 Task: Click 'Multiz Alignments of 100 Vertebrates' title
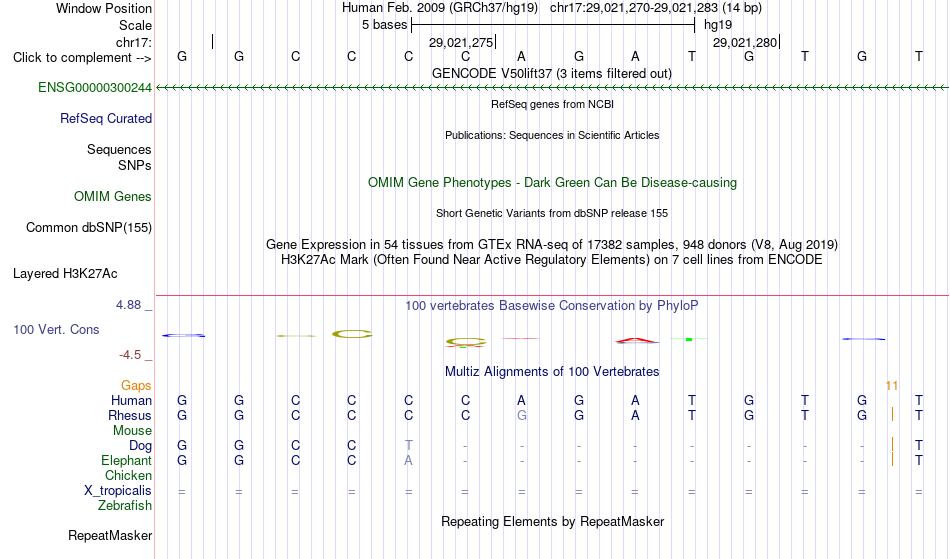click(552, 372)
